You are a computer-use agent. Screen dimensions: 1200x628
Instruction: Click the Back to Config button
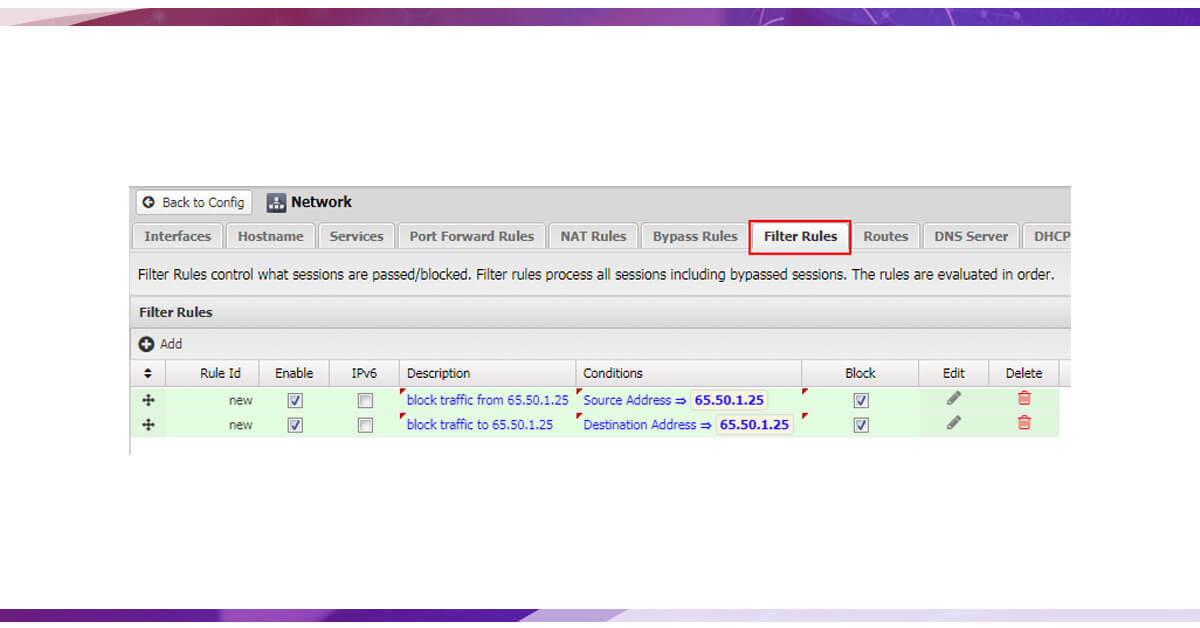click(194, 202)
